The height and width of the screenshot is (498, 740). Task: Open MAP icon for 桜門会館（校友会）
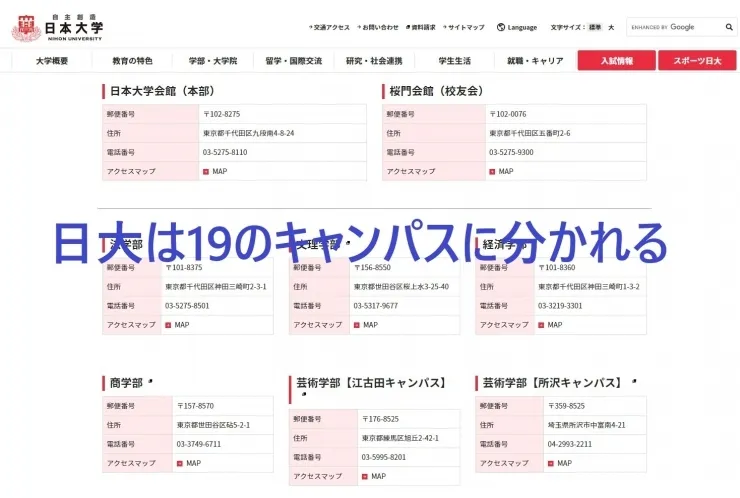(x=492, y=172)
